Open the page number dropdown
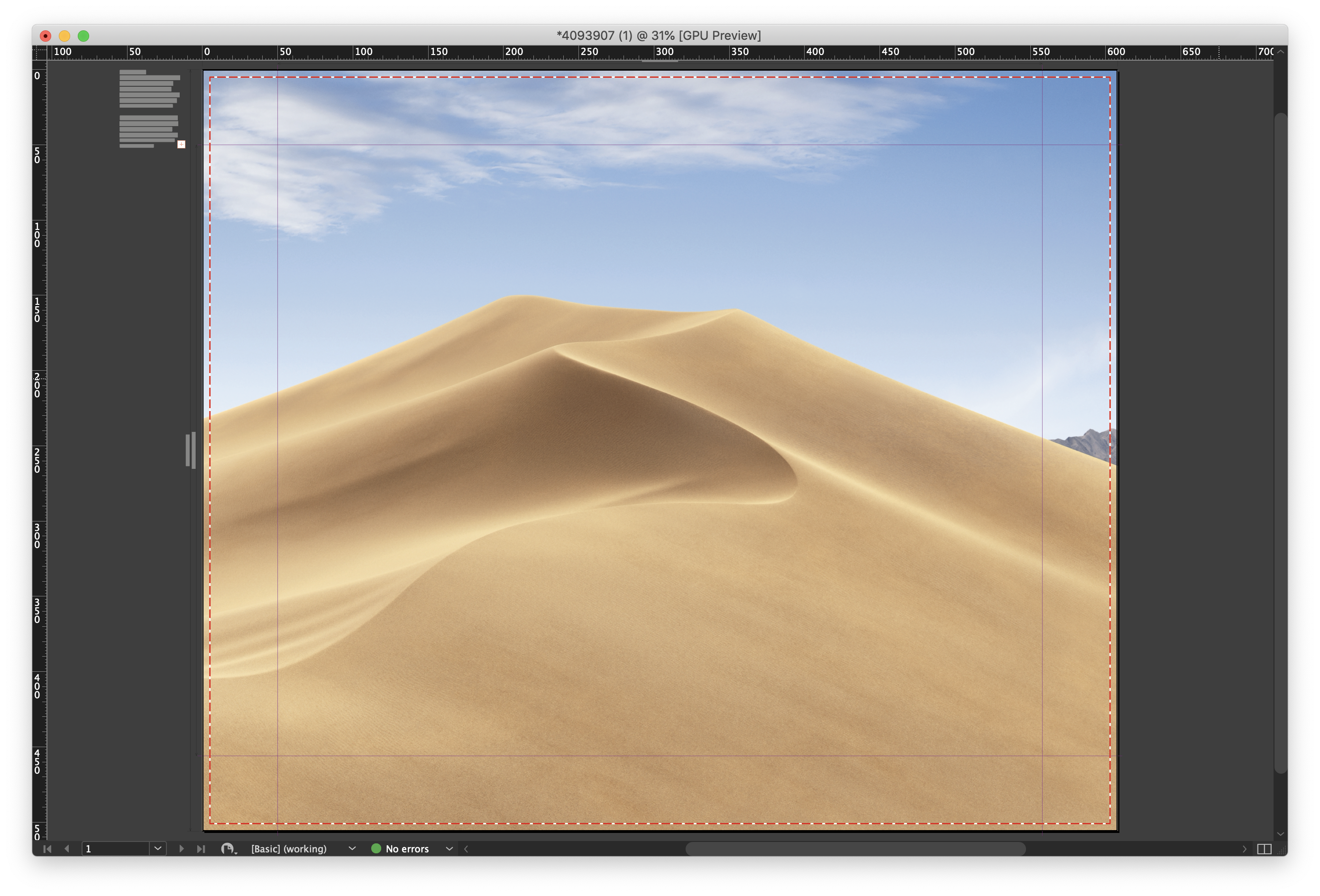 tap(158, 848)
